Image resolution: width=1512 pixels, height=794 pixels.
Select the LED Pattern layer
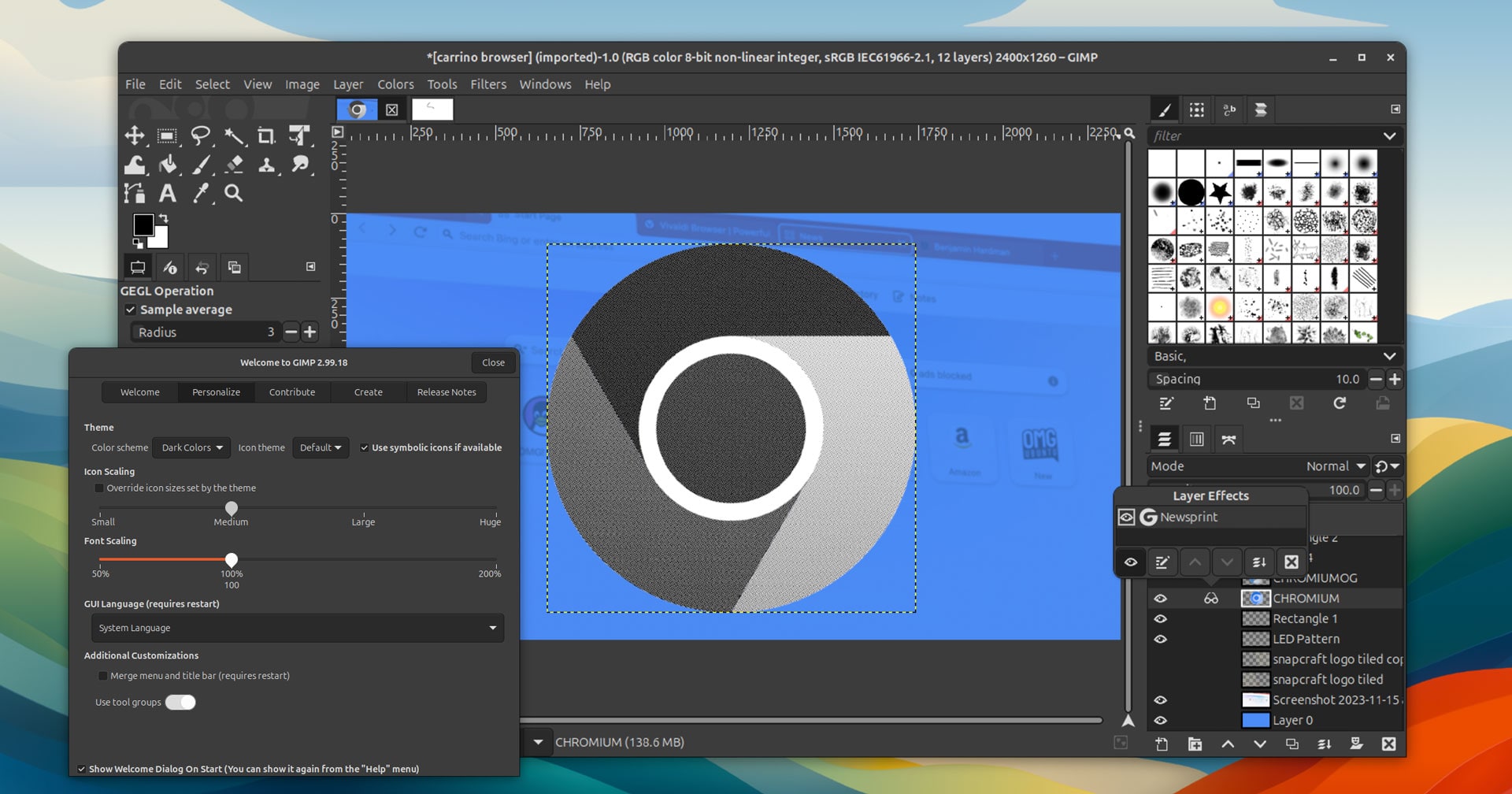[1306, 639]
